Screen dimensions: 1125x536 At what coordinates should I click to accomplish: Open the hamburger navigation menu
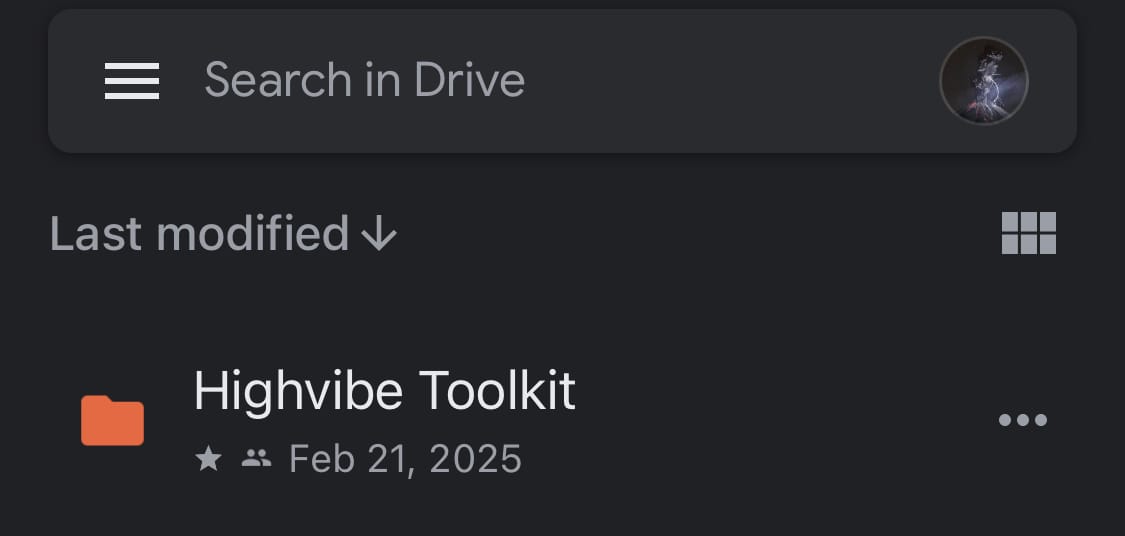coord(132,81)
